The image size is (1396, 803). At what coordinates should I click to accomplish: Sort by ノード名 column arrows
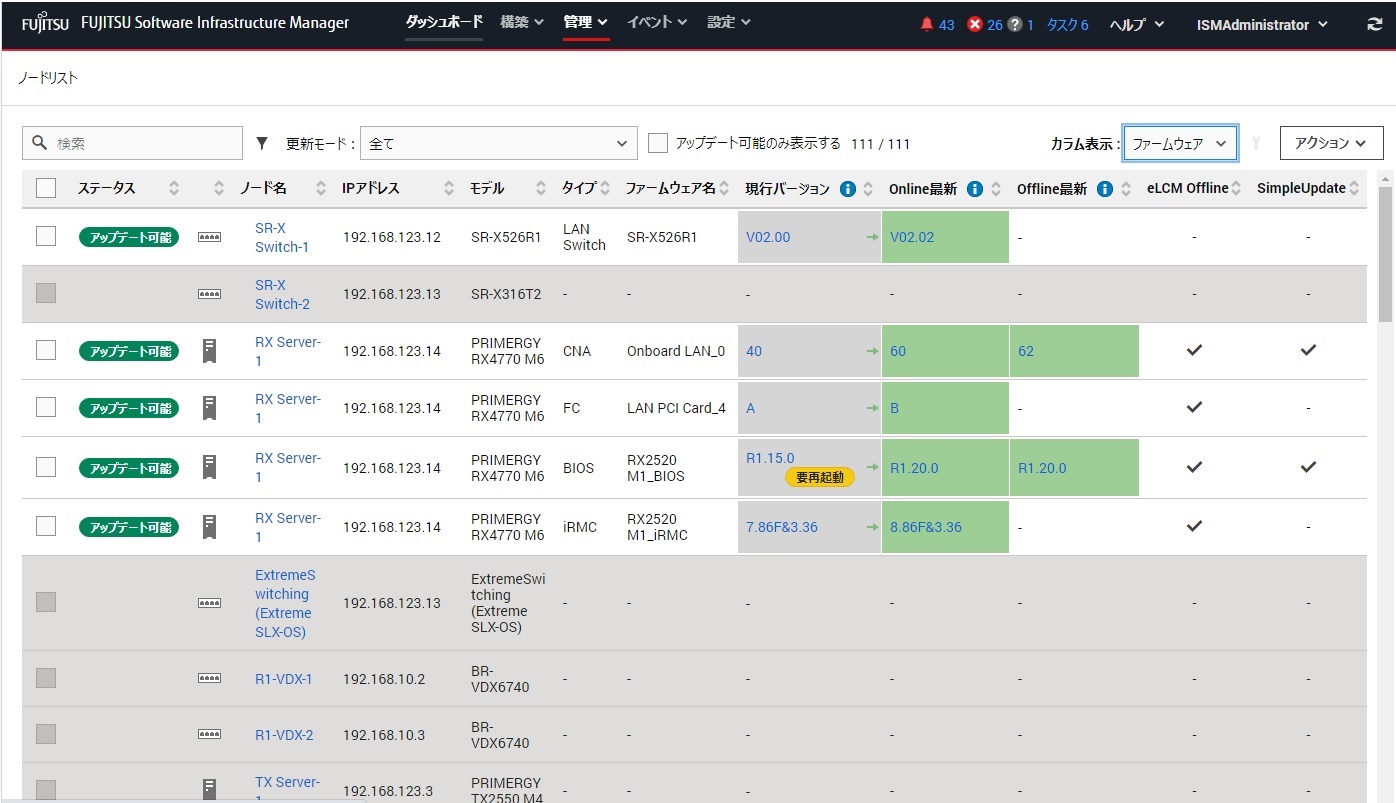coord(321,188)
